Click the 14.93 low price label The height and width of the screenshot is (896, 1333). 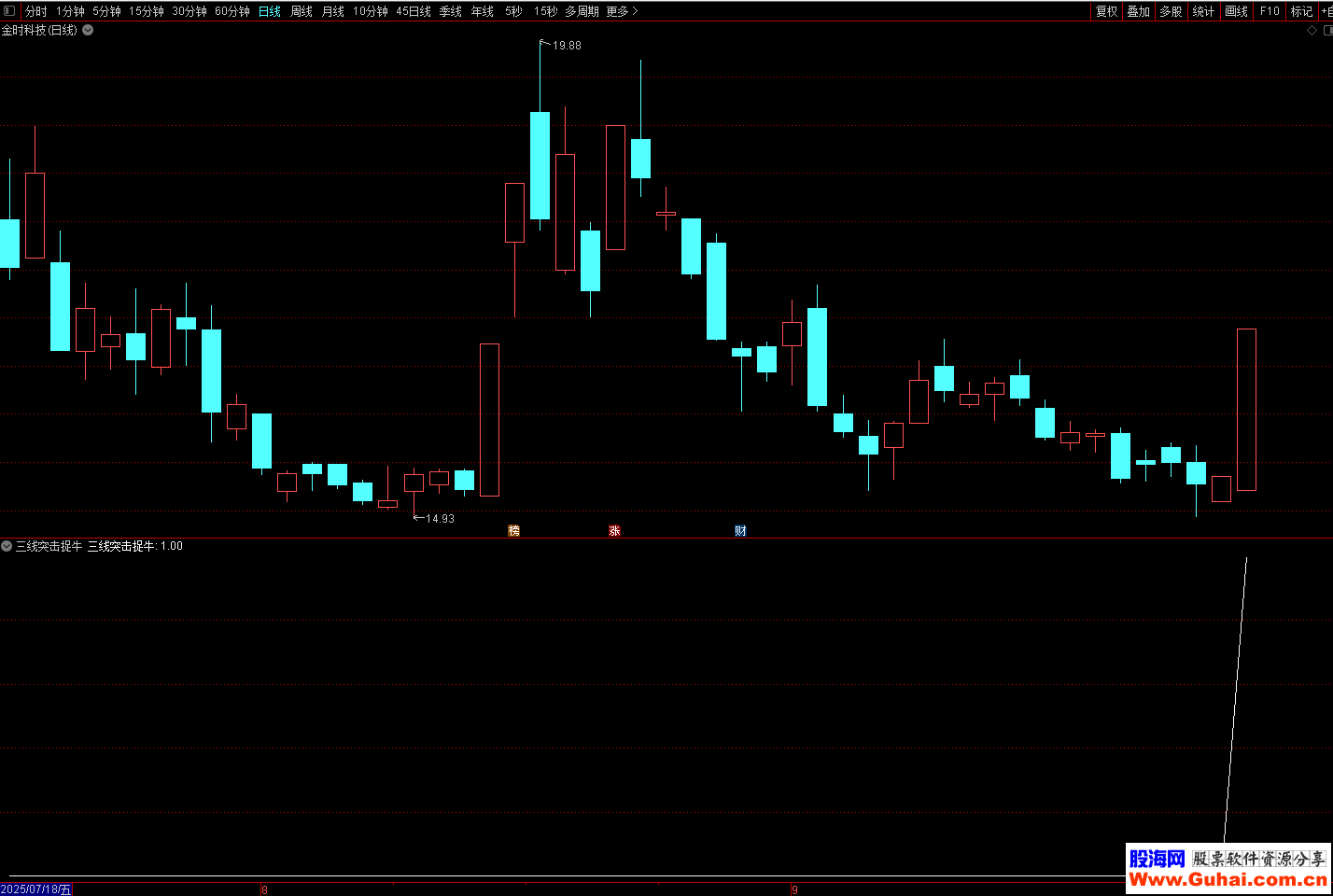(x=440, y=518)
